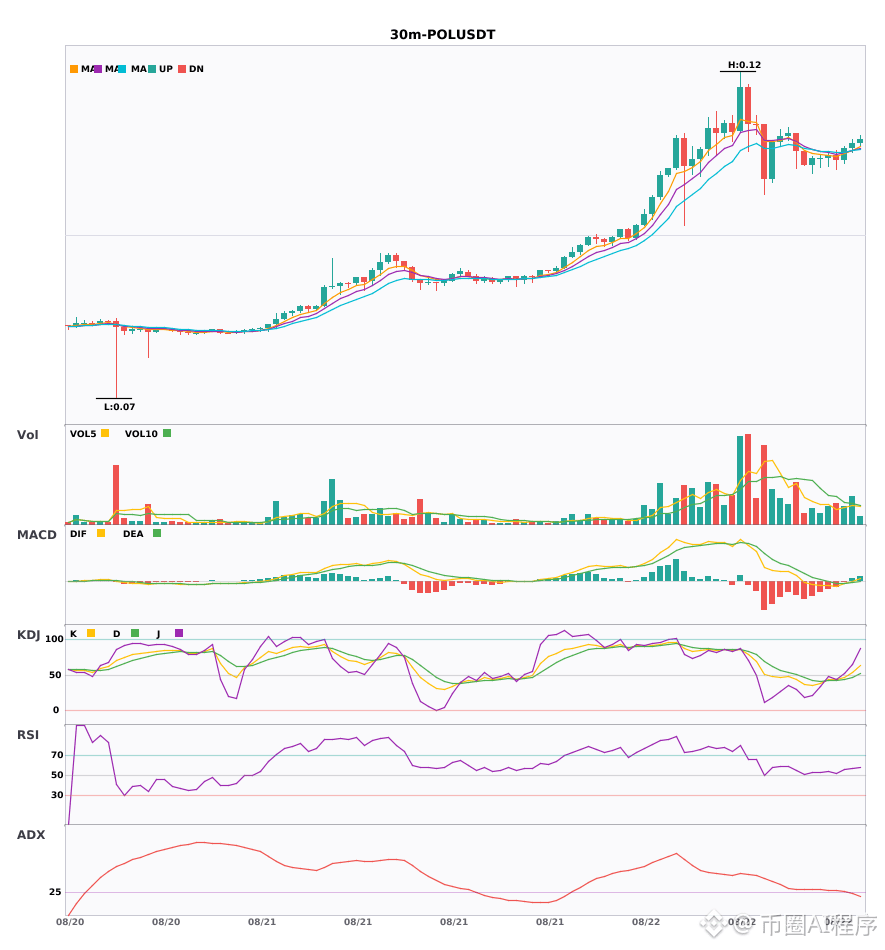Image resolution: width=885 pixels, height=950 pixels.
Task: Click the chart title 30m-POLUSDT
Action: point(442,35)
